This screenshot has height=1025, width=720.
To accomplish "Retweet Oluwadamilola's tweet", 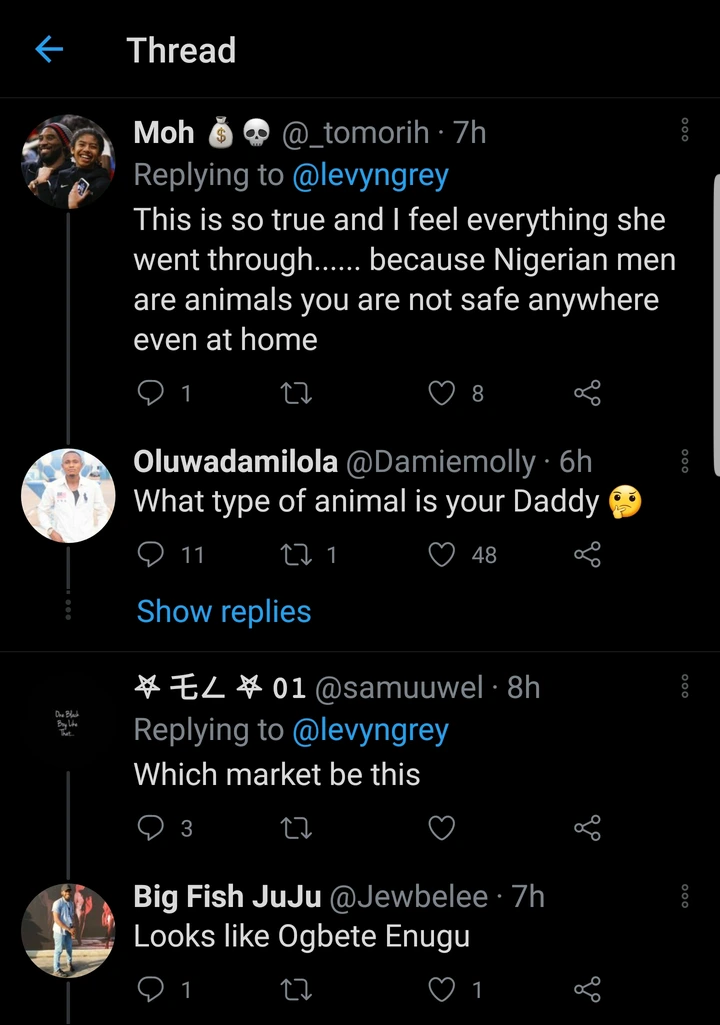I will coord(296,554).
